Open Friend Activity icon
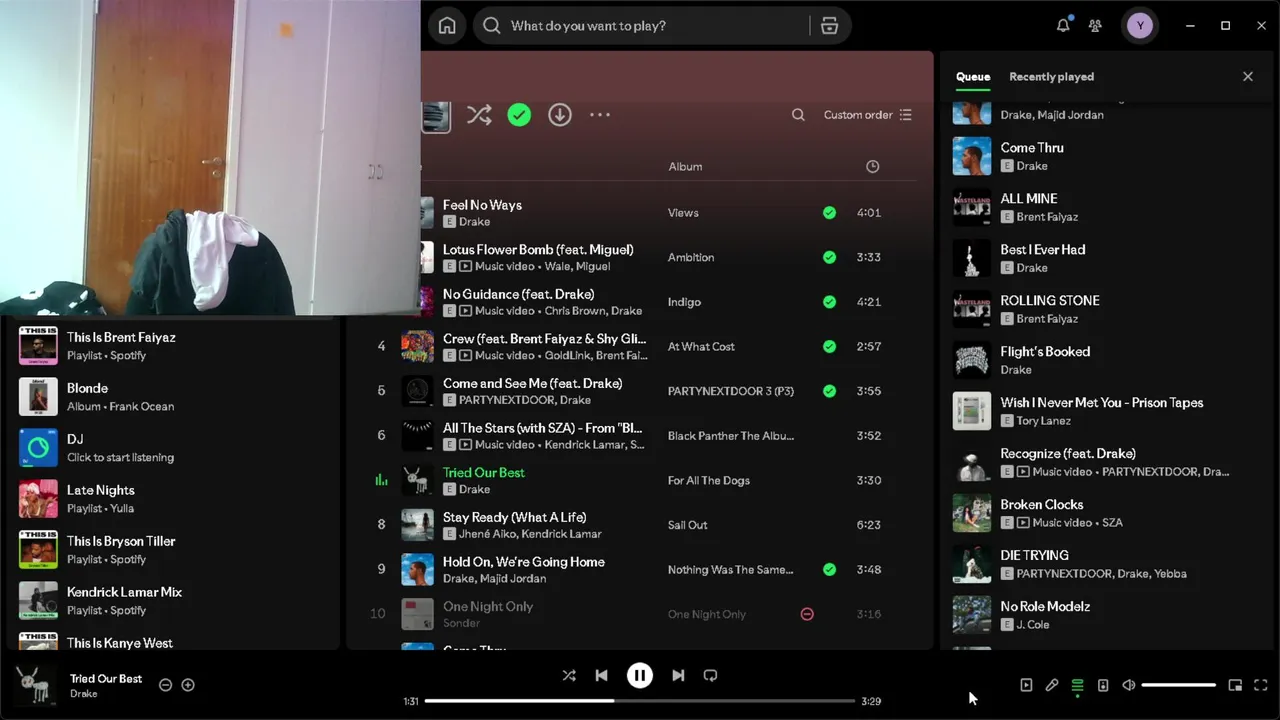Viewport: 1280px width, 720px height. (x=1095, y=26)
